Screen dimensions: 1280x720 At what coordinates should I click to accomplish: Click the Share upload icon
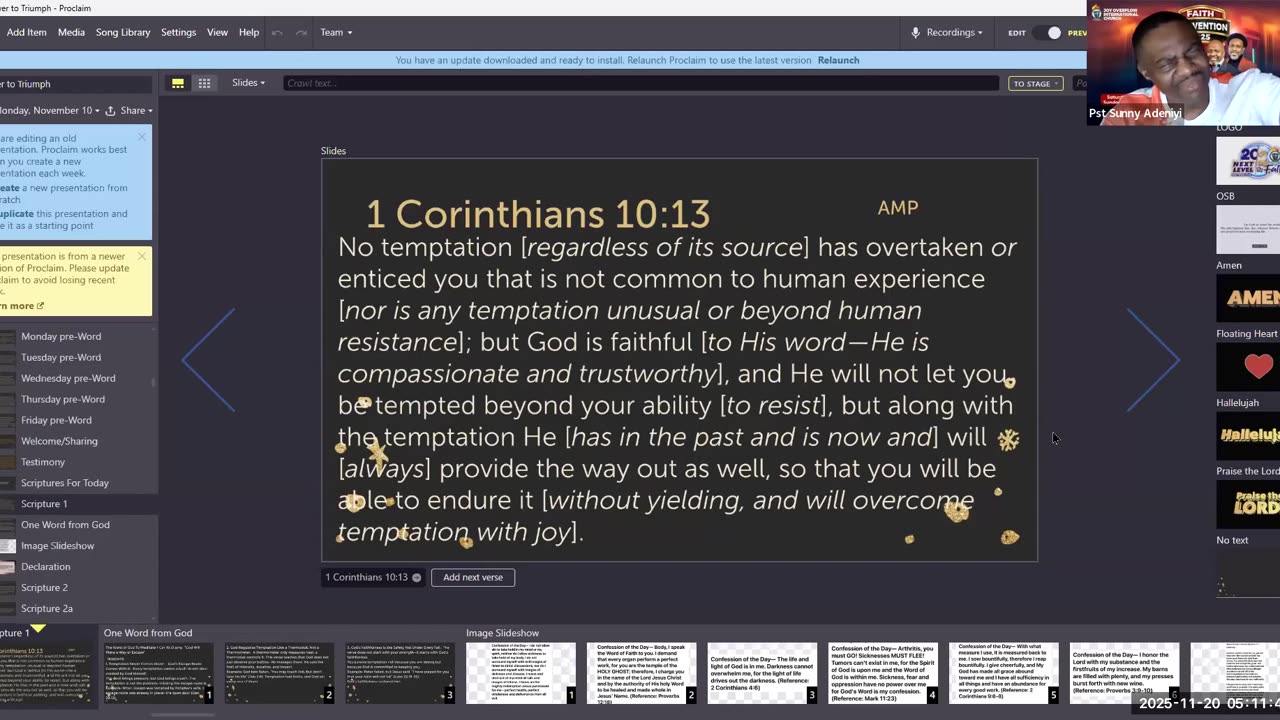[111, 110]
